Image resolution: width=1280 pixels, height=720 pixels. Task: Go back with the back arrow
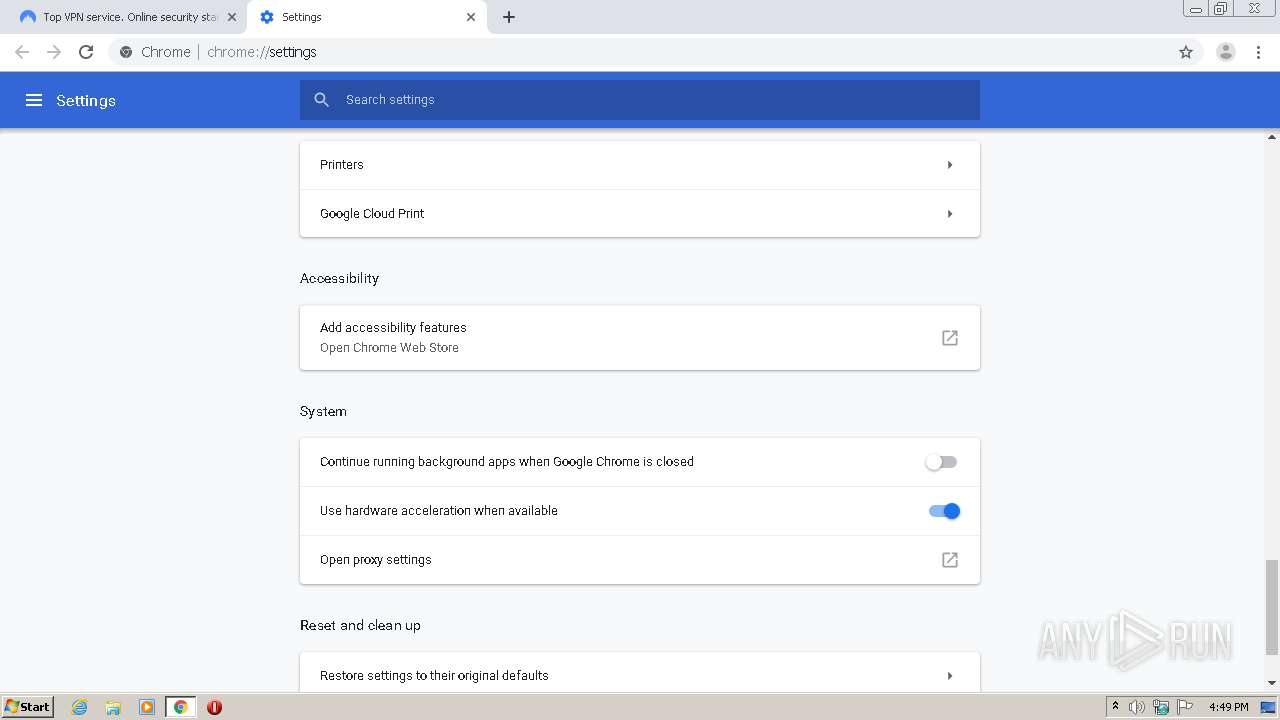pos(22,52)
